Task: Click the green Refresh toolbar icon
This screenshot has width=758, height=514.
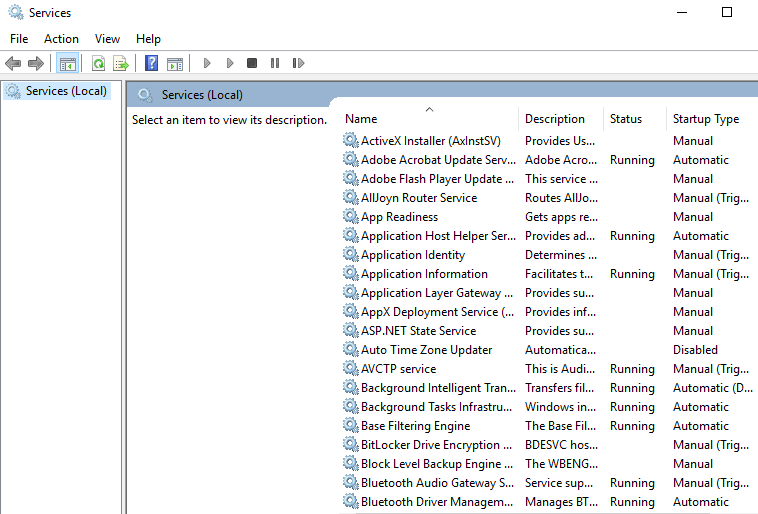Action: 98,63
